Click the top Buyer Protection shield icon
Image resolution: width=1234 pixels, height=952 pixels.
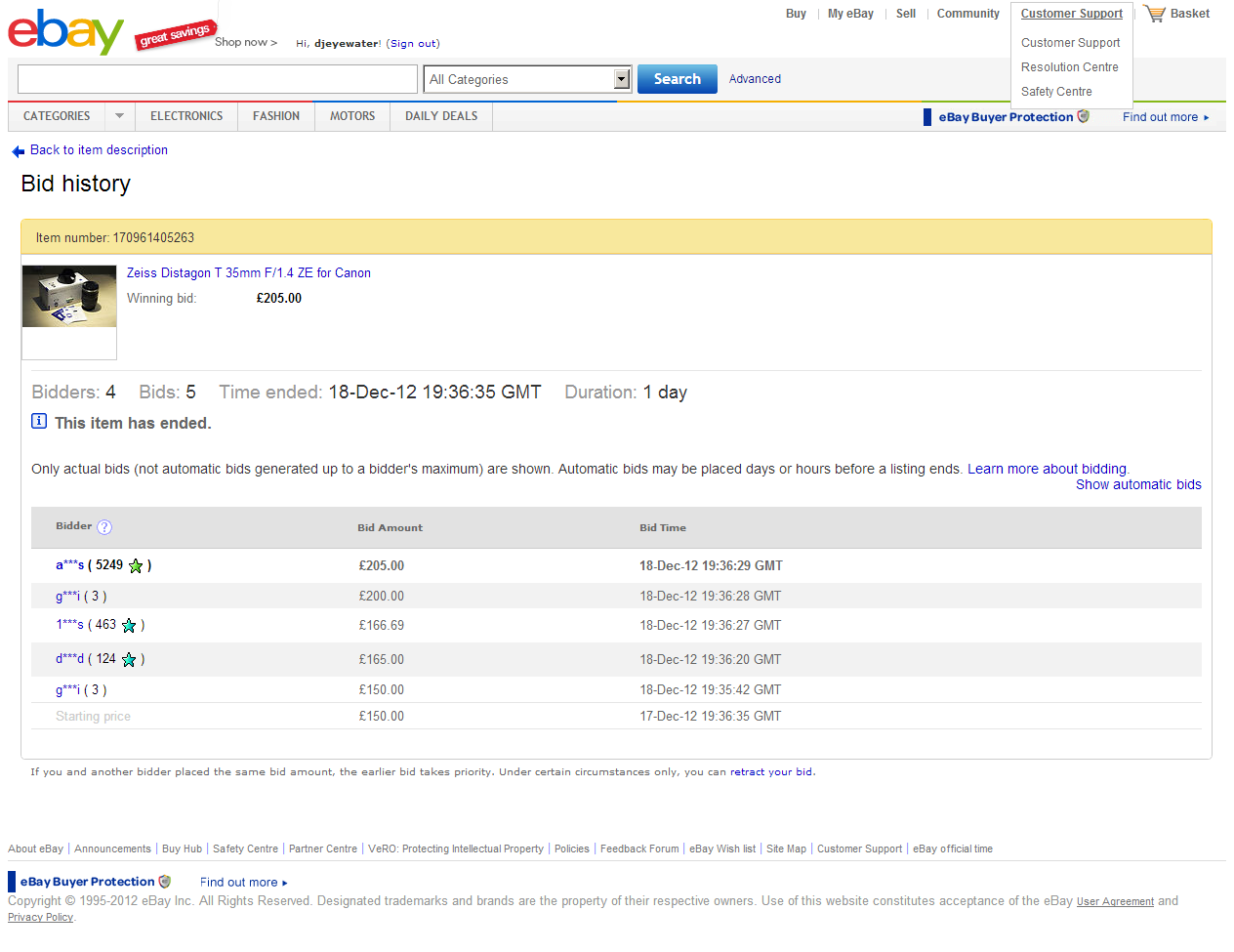1083,116
